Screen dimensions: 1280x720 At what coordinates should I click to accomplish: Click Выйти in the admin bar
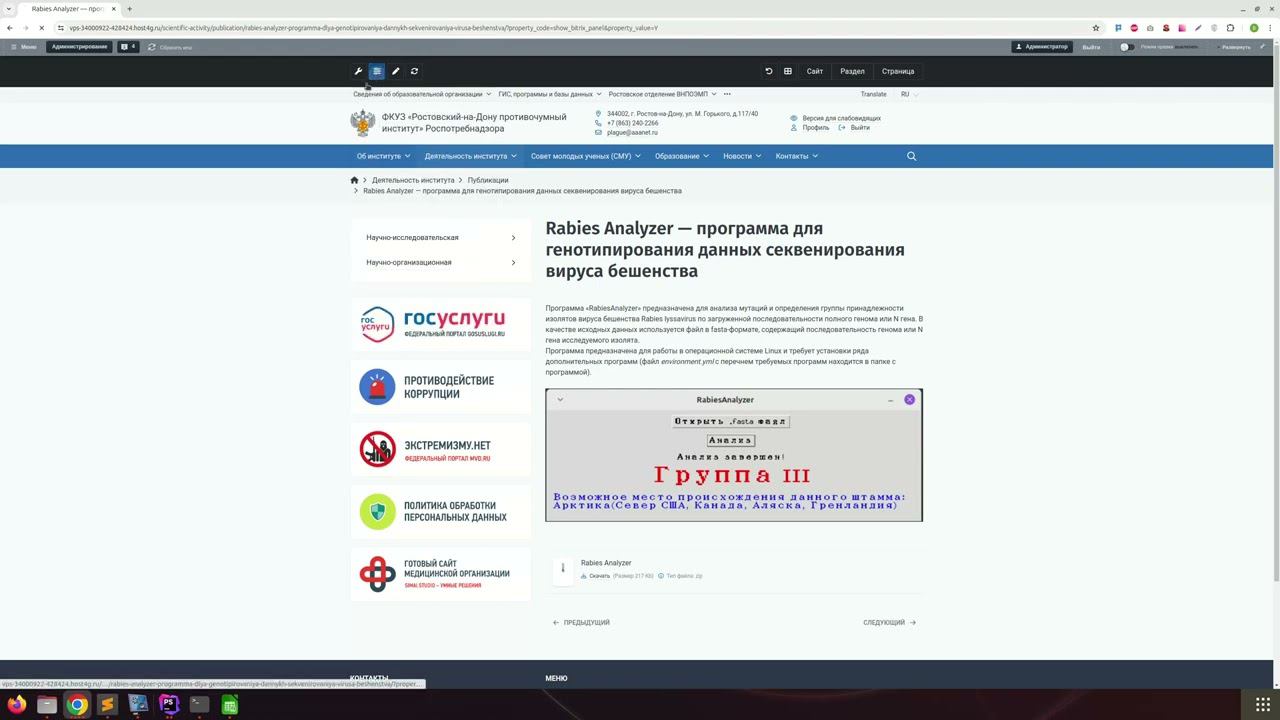tap(1091, 47)
